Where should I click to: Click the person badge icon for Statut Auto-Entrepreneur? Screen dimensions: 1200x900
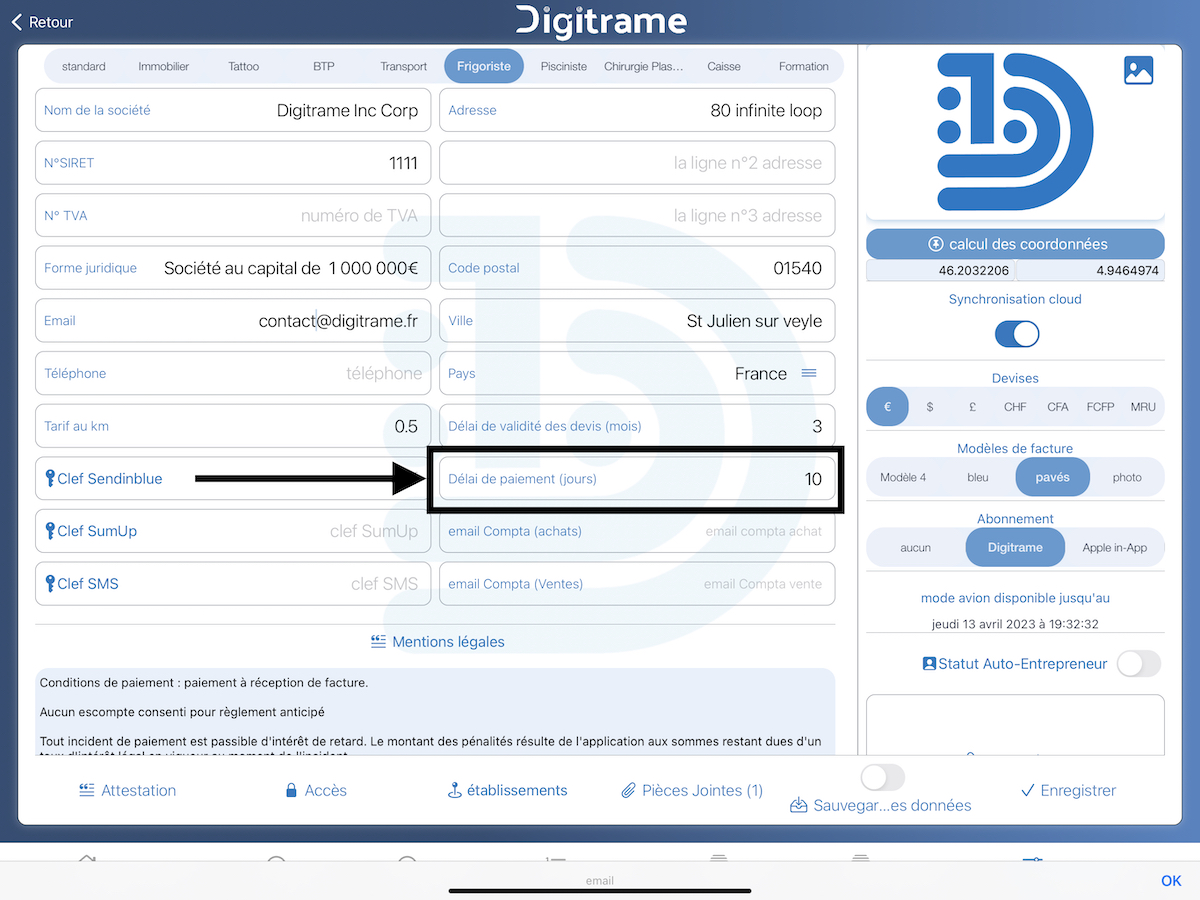[x=929, y=664]
